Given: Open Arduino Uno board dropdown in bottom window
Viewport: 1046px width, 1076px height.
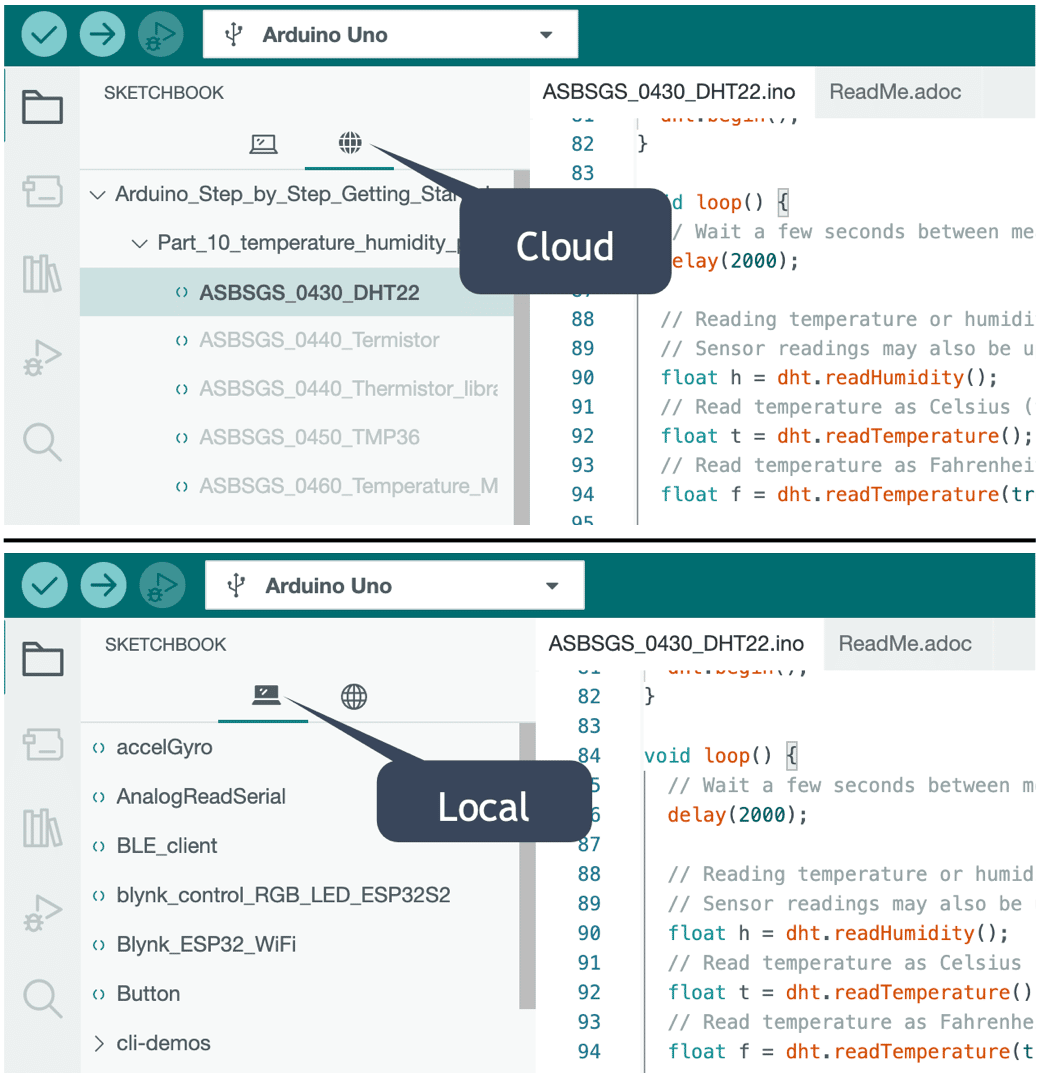Looking at the screenshot, I should point(395,585).
